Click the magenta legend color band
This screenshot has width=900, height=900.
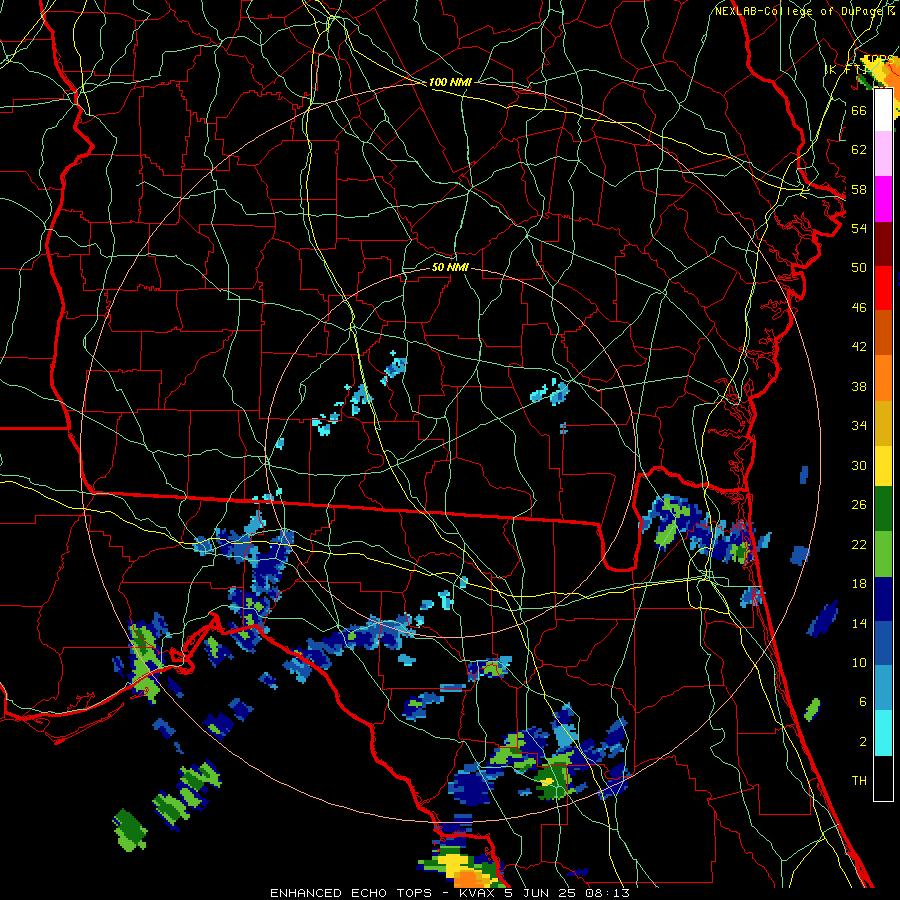pyautogui.click(x=883, y=199)
